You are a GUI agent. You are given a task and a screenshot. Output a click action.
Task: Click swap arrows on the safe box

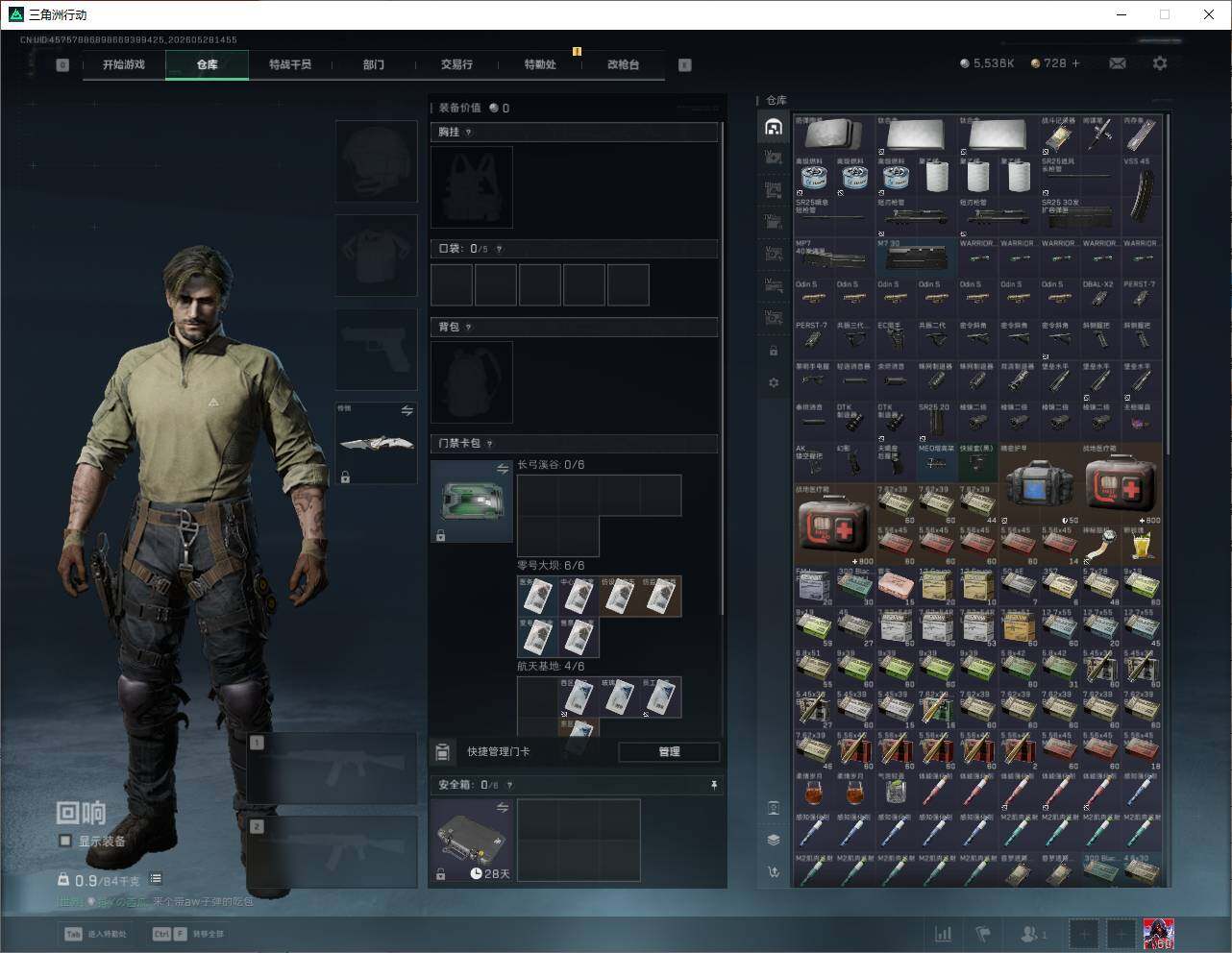[x=502, y=809]
